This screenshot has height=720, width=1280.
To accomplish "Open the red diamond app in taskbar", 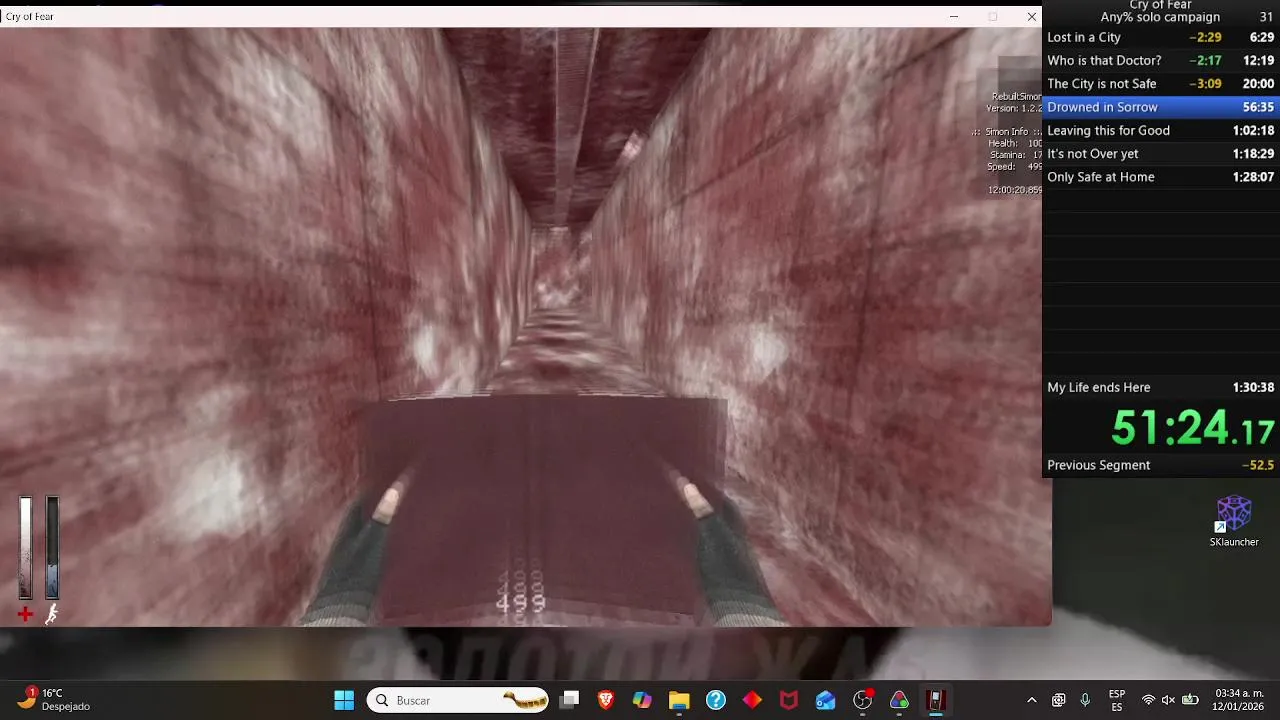I will point(752,700).
